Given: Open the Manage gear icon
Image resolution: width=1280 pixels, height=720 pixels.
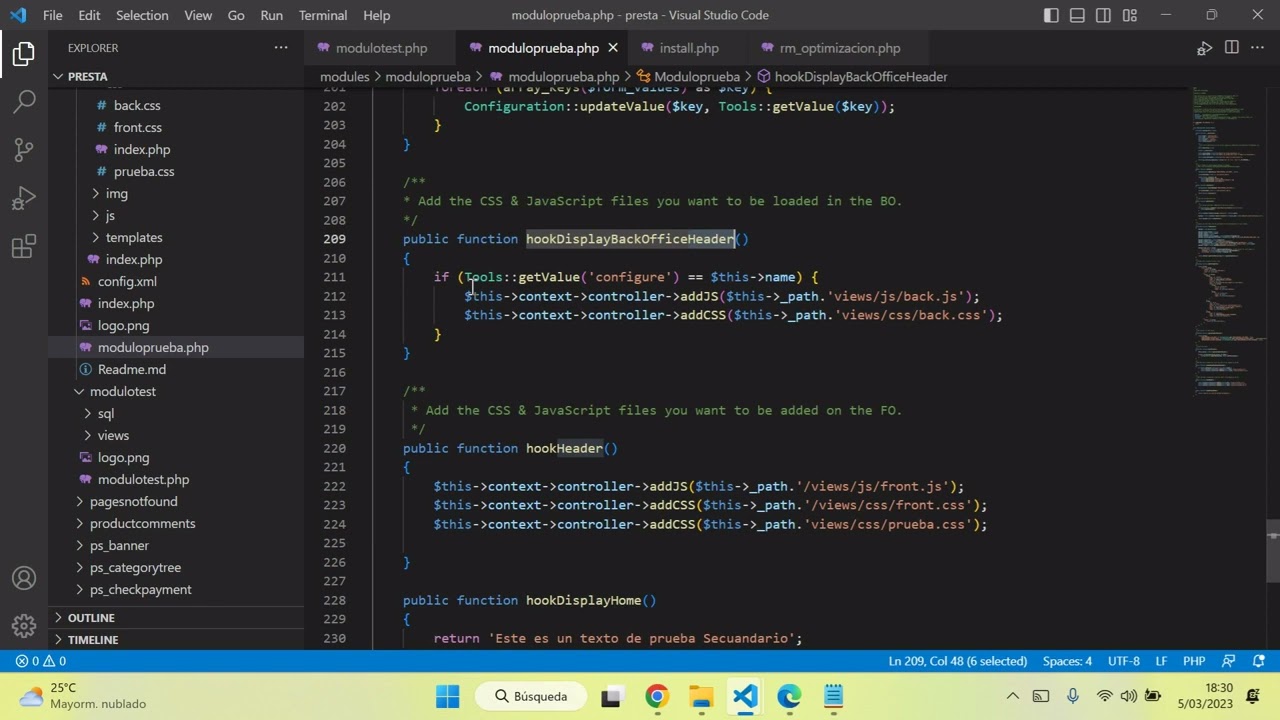Looking at the screenshot, I should [x=24, y=626].
